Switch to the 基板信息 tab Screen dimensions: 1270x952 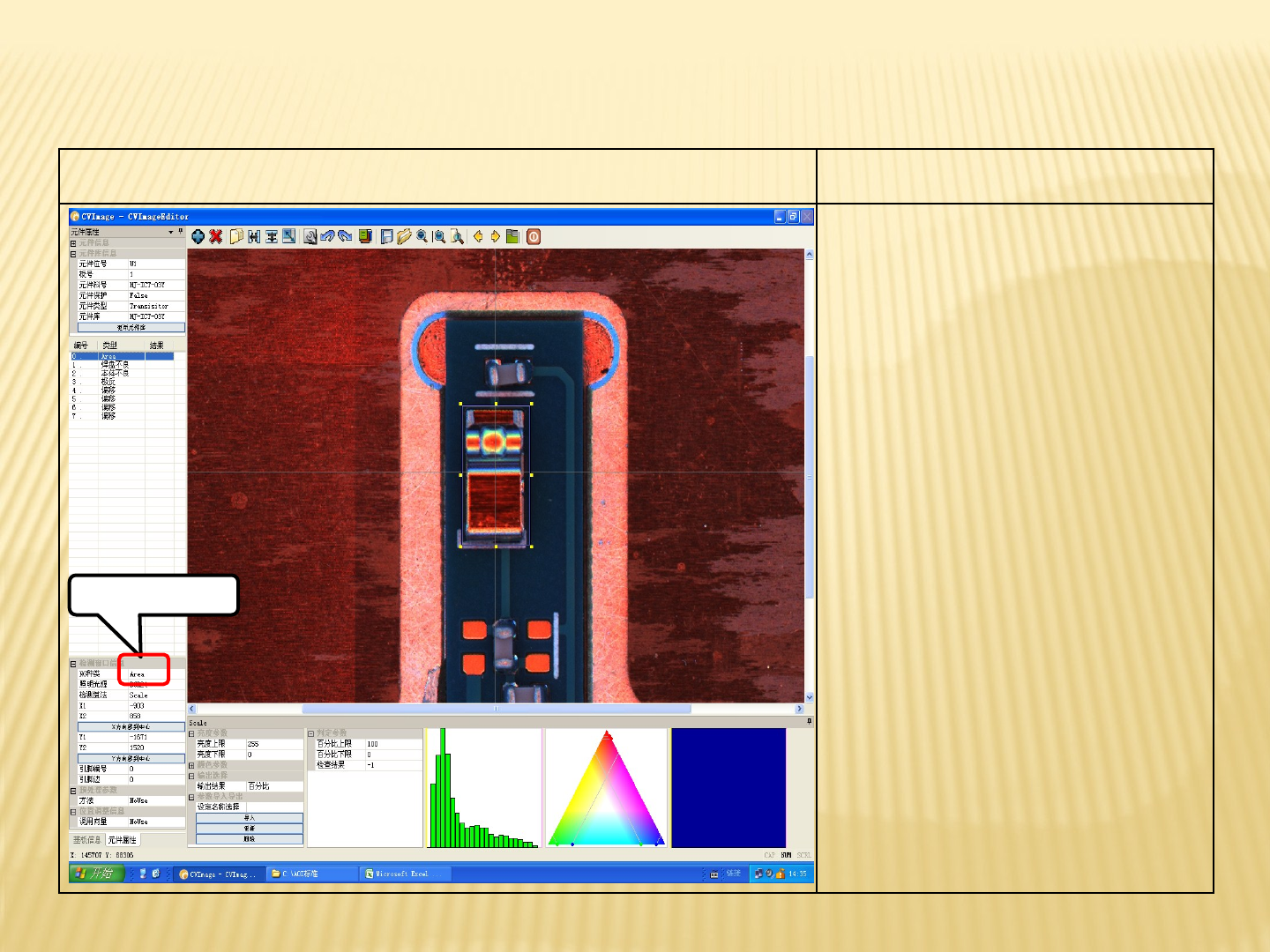point(87,840)
